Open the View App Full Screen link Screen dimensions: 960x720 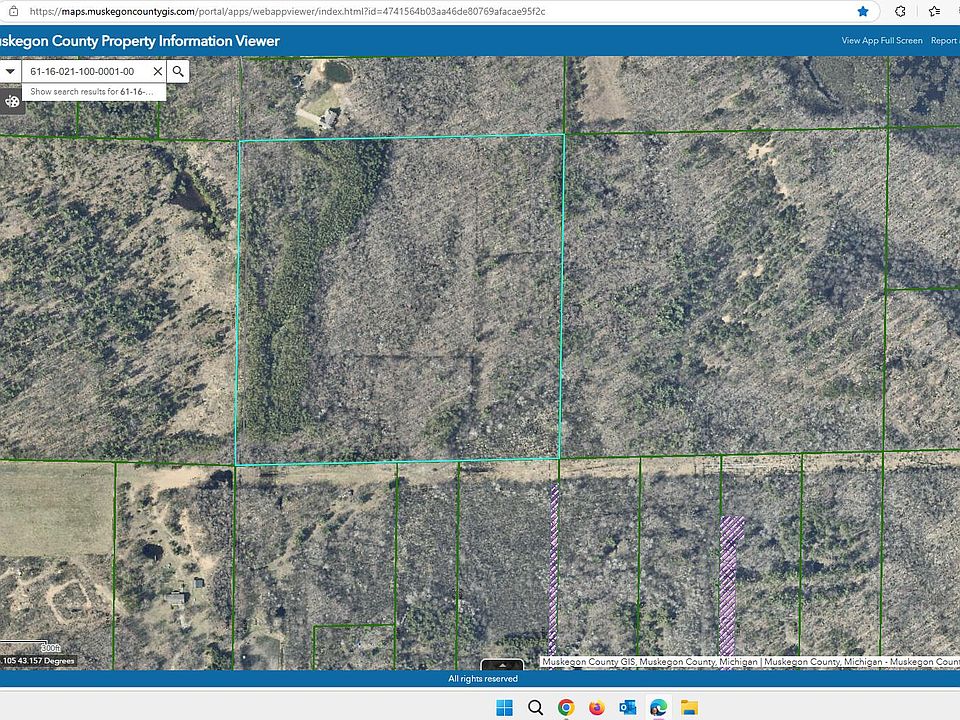[x=881, y=41]
